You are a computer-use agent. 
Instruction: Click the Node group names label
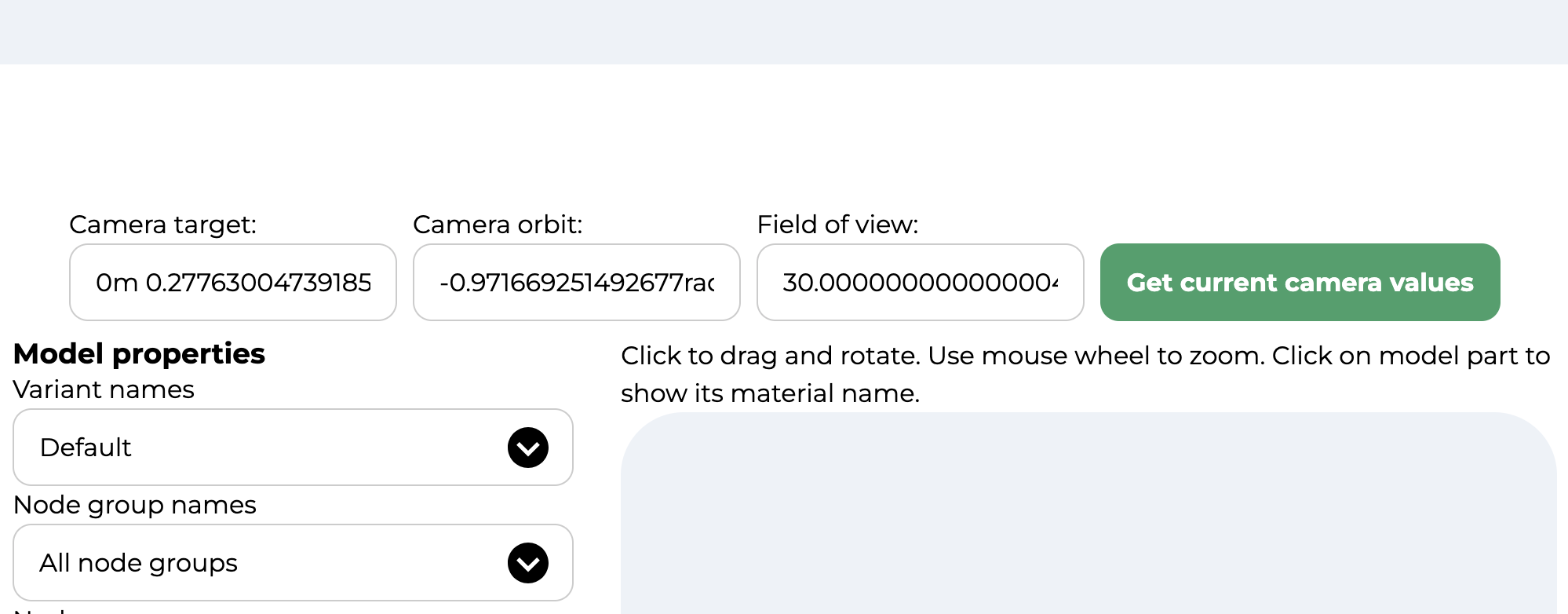[135, 505]
